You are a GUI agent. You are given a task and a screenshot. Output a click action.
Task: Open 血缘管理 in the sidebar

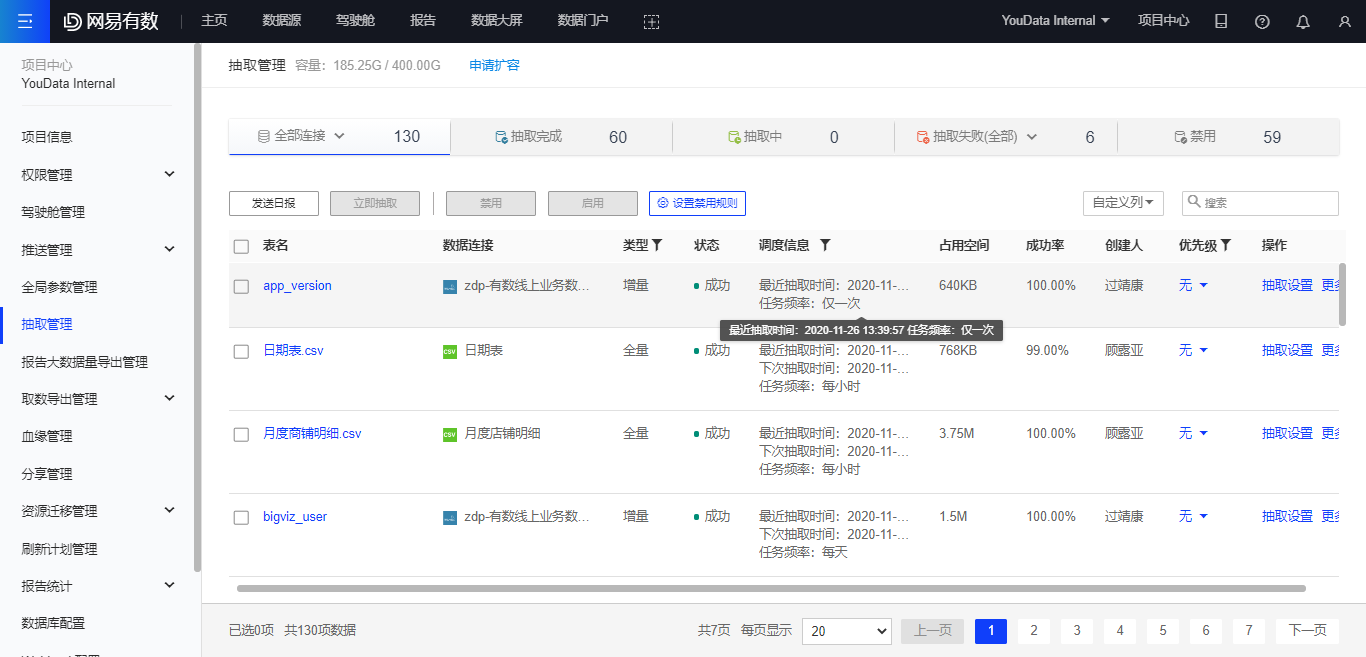coord(47,436)
